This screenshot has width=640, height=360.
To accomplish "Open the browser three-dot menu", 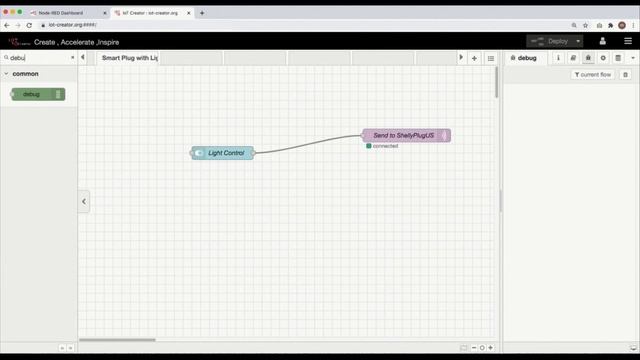I will tap(633, 25).
